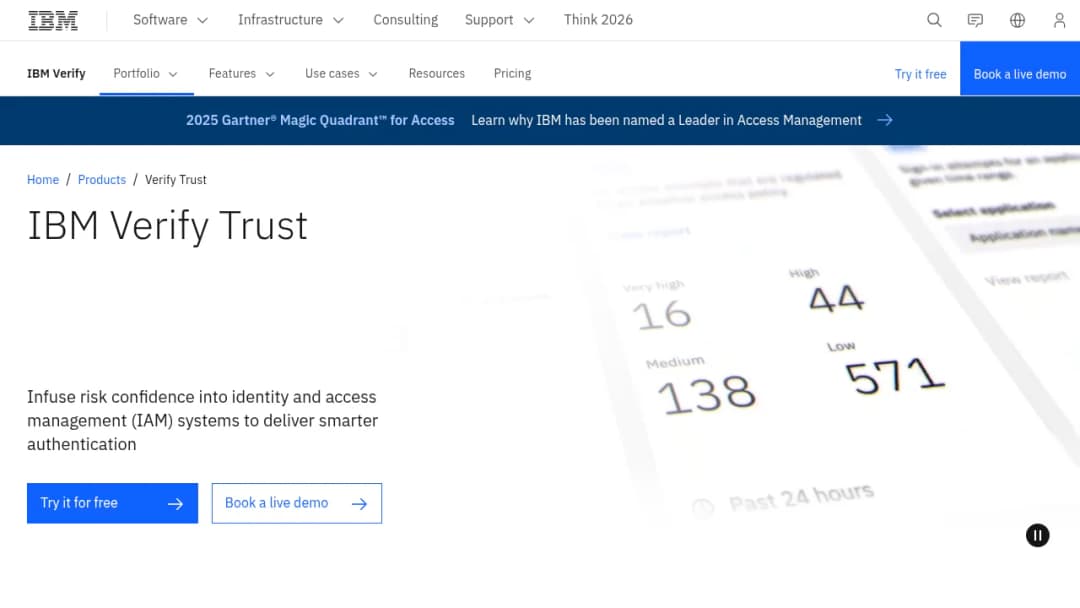This screenshot has height=608, width=1080.
Task: Click the top Book a live demo button
Action: pyautogui.click(x=1019, y=69)
